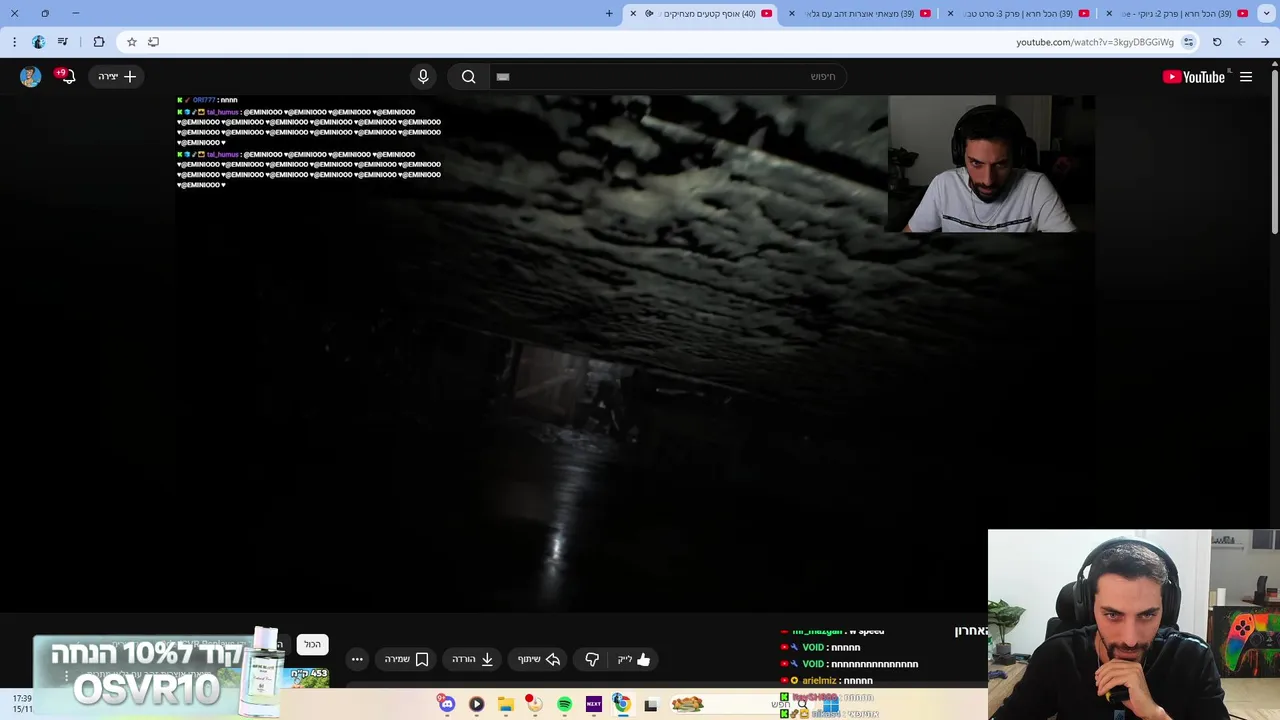This screenshot has height=720, width=1280.
Task: Open File Explorer from the taskbar
Action: pos(506,704)
